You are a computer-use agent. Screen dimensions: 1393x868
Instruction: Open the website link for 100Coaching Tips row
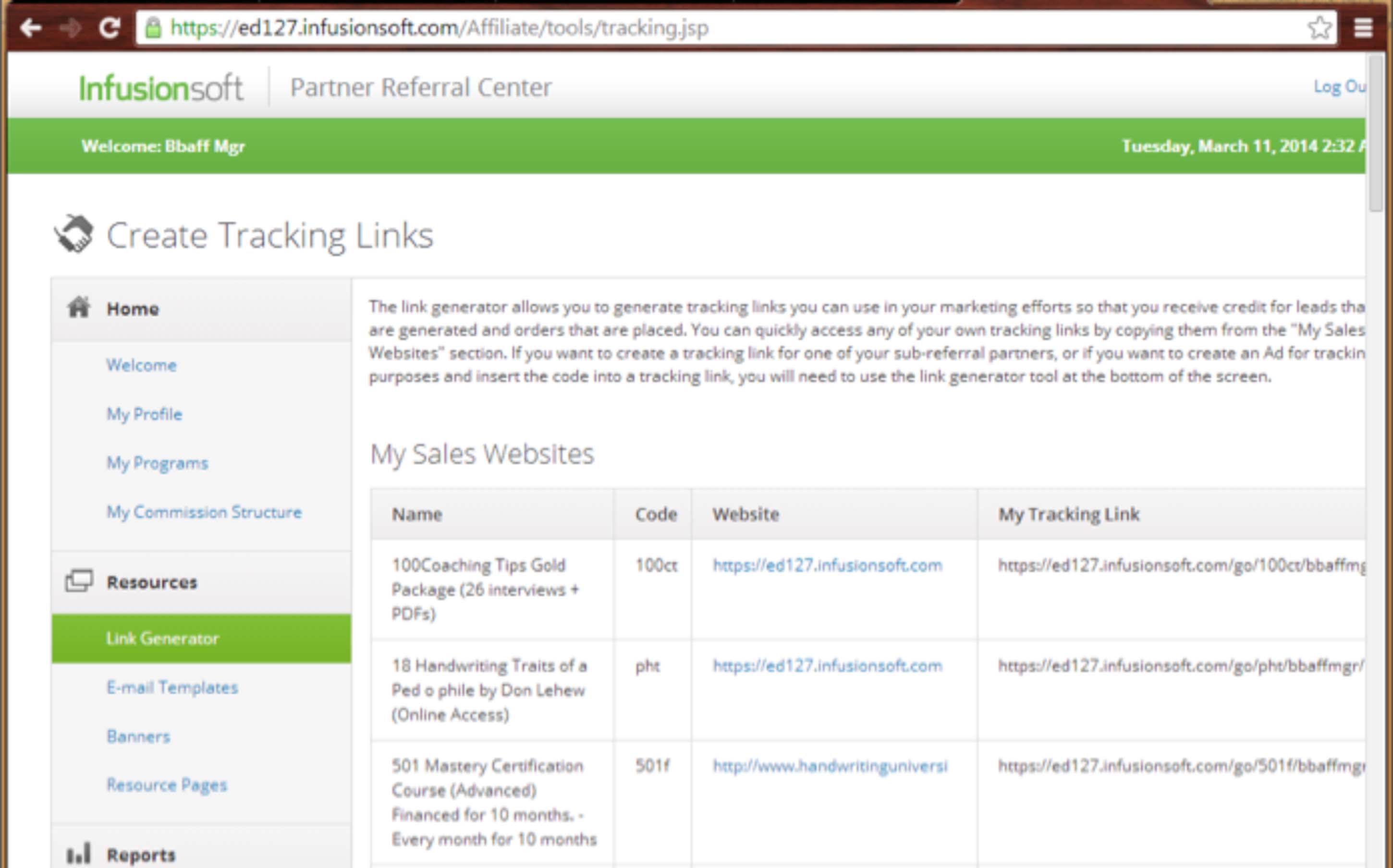click(x=827, y=566)
